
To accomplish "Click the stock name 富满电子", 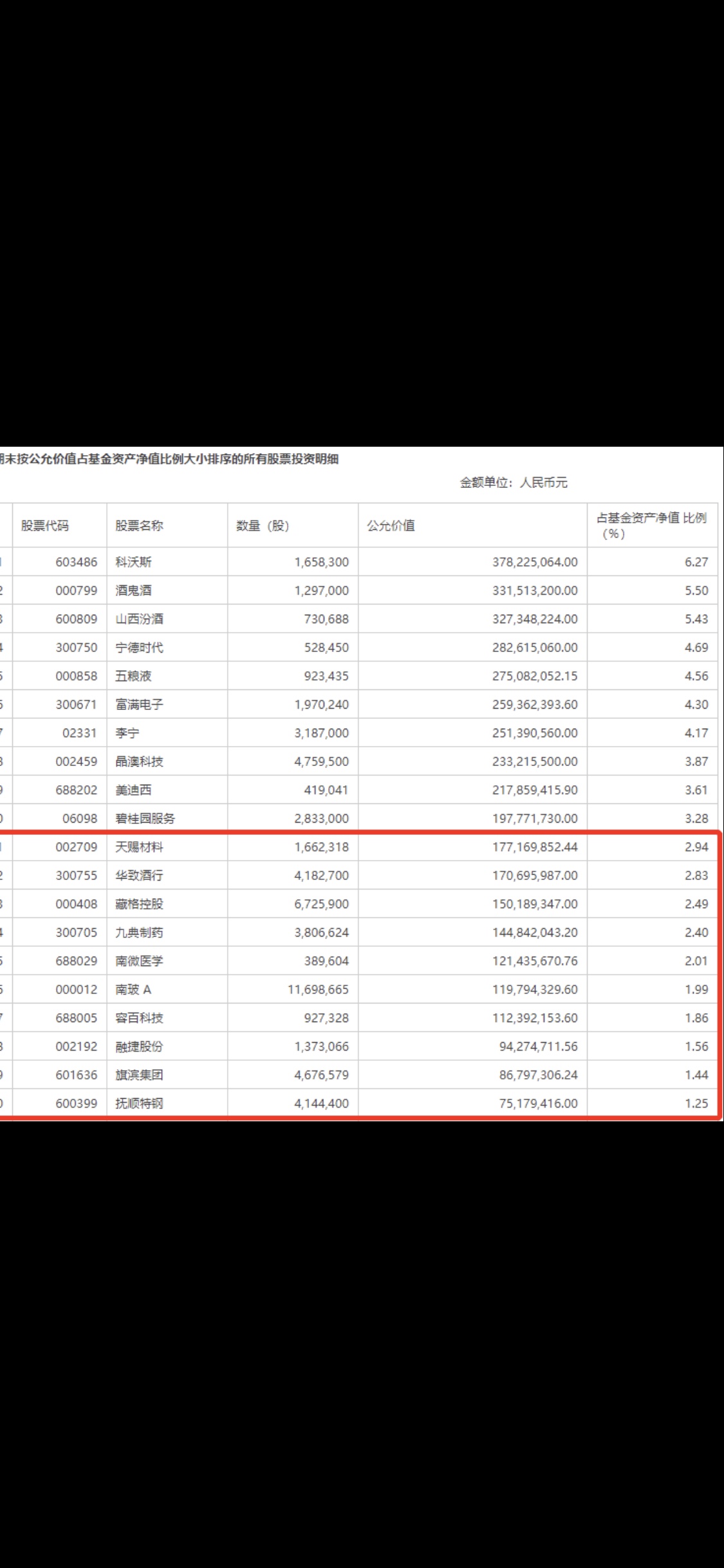I will coord(139,704).
